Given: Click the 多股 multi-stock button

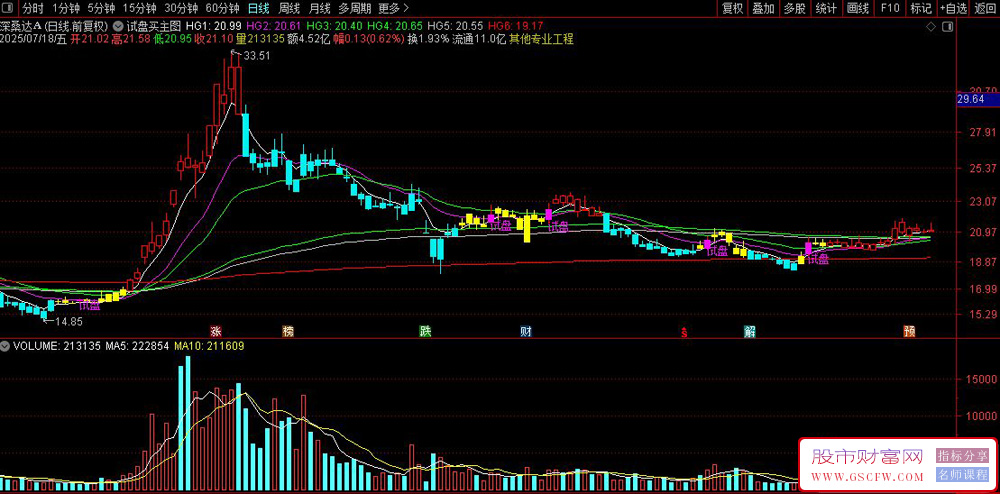Looking at the screenshot, I should [794, 8].
